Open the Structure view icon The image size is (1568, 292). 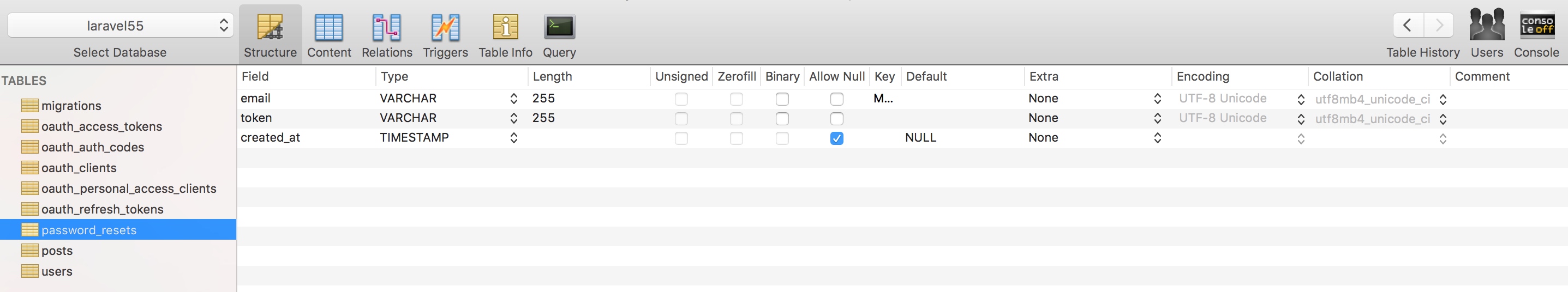270,28
